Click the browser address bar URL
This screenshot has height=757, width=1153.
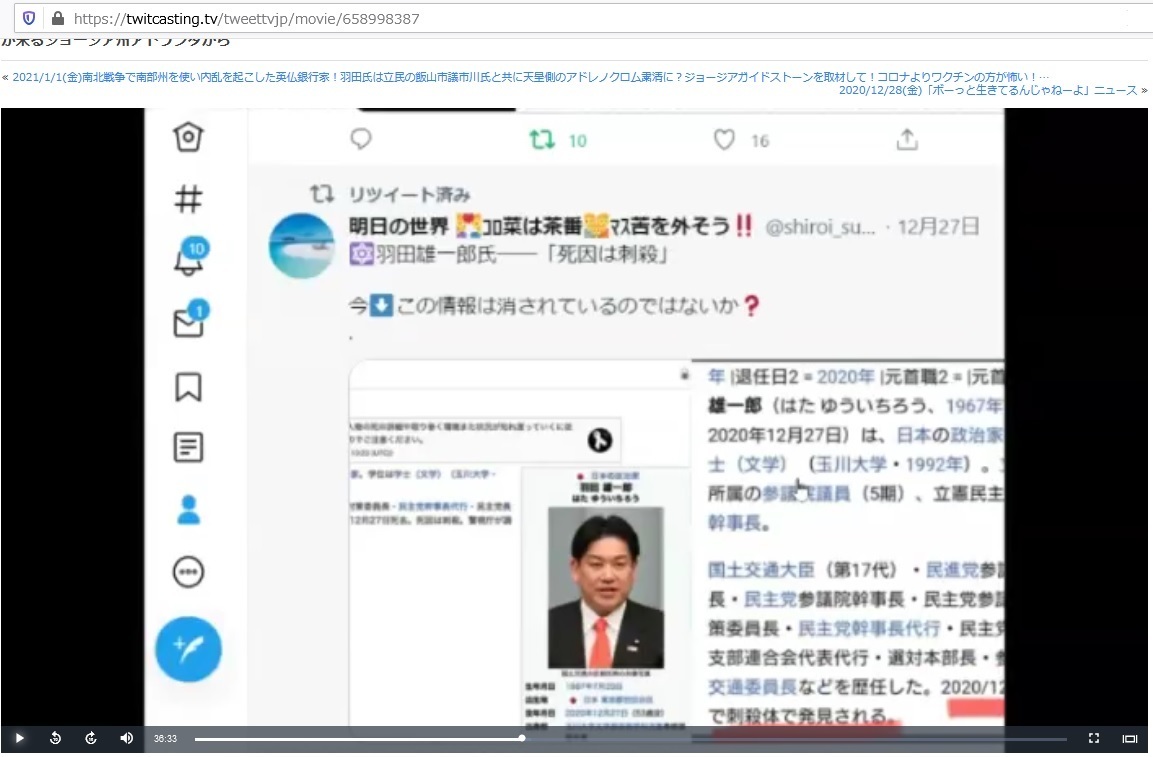tap(246, 18)
